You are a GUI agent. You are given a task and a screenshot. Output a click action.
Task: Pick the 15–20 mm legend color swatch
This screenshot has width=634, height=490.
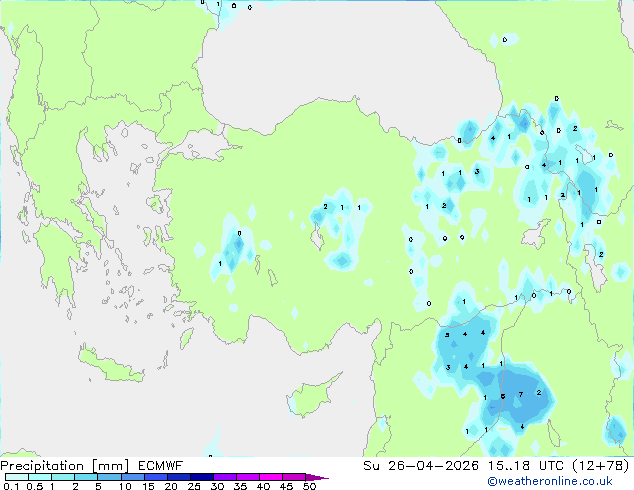pyautogui.click(x=155, y=477)
